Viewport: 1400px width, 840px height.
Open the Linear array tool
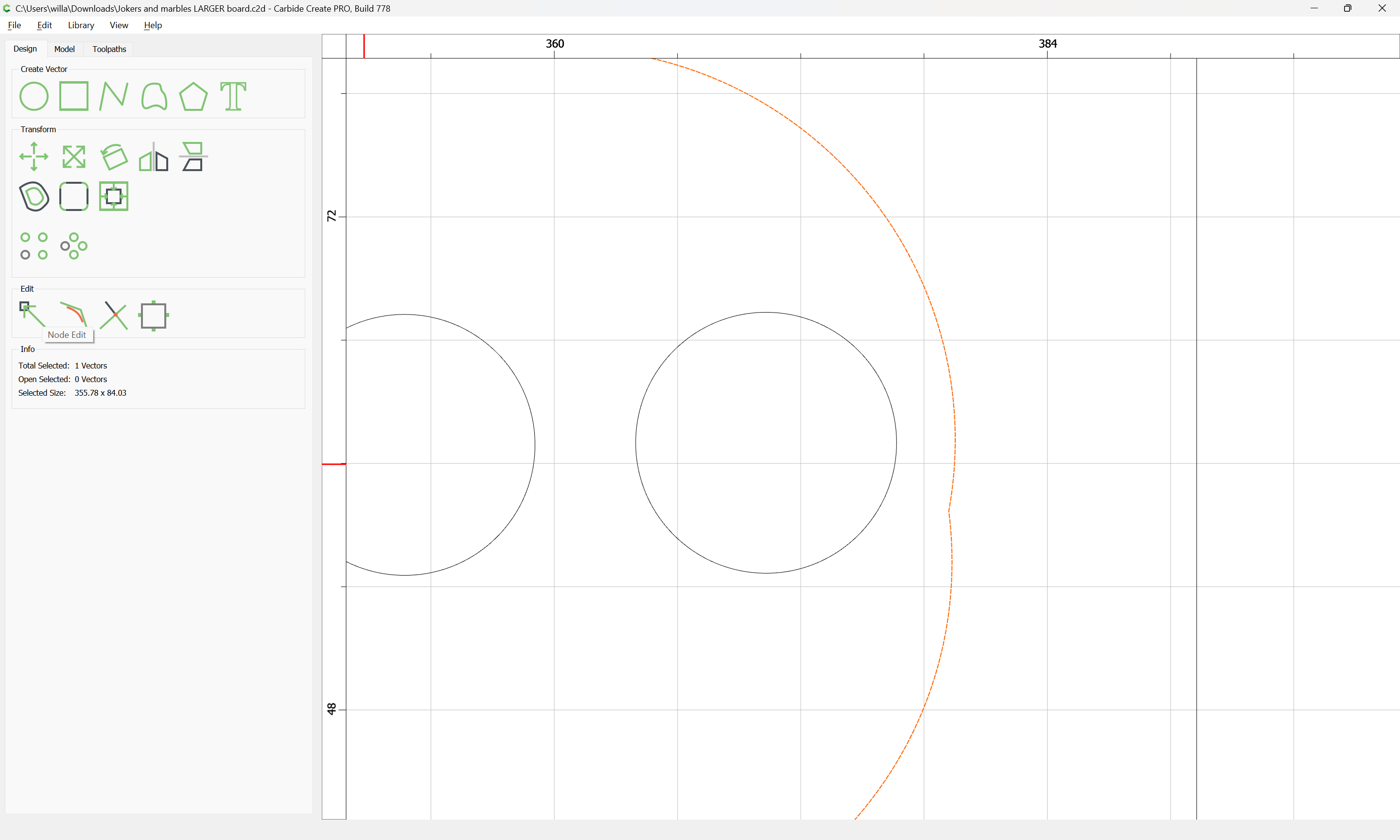pos(34,246)
